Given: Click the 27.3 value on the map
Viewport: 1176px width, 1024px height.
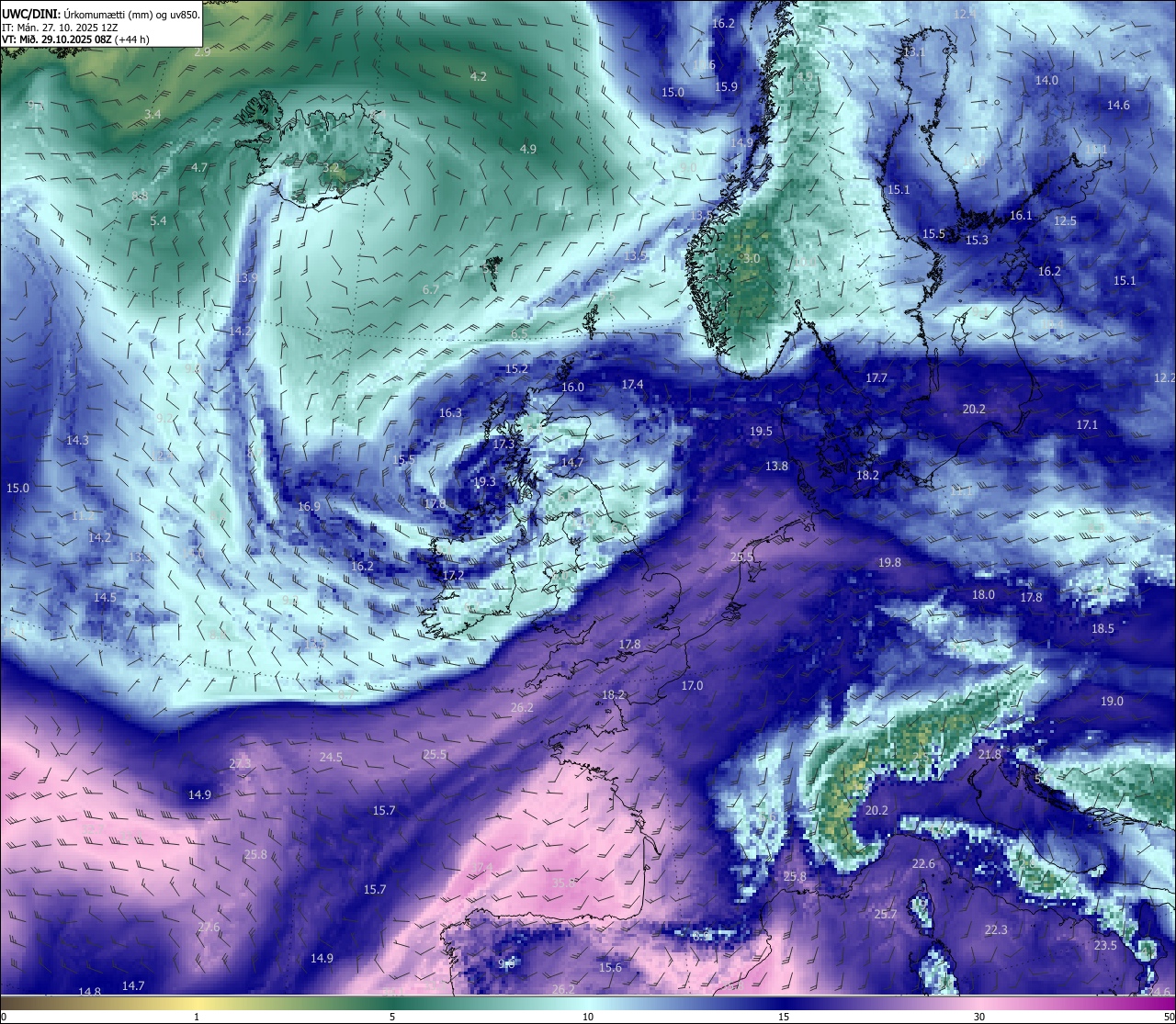Looking at the screenshot, I should (240, 764).
